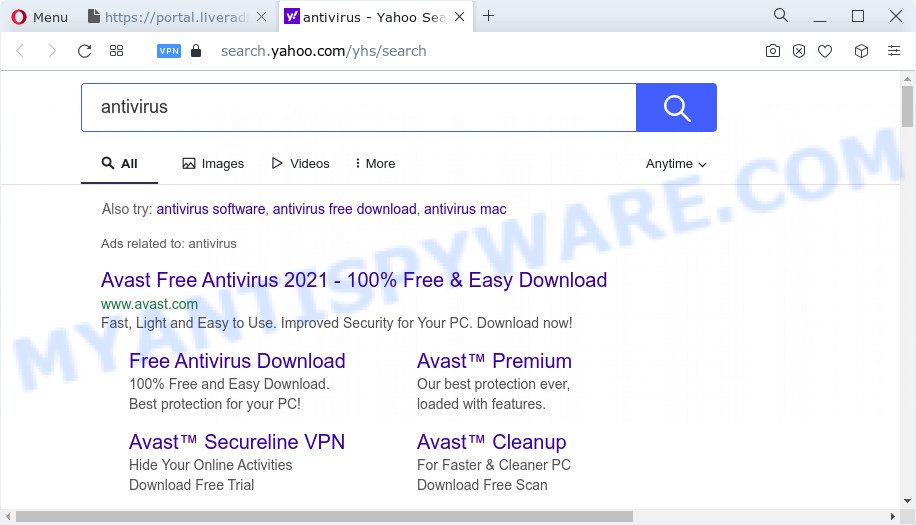The width and height of the screenshot is (916, 525).
Task: Close the Yahoo Search tab
Action: click(x=460, y=17)
